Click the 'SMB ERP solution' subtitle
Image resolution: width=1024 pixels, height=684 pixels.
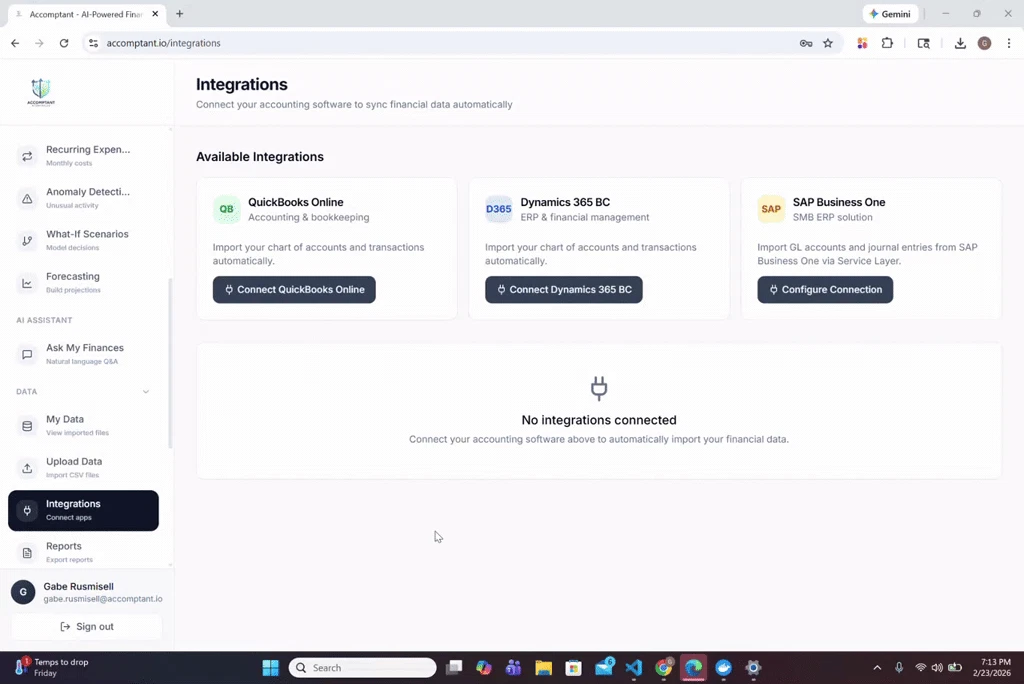833,218
